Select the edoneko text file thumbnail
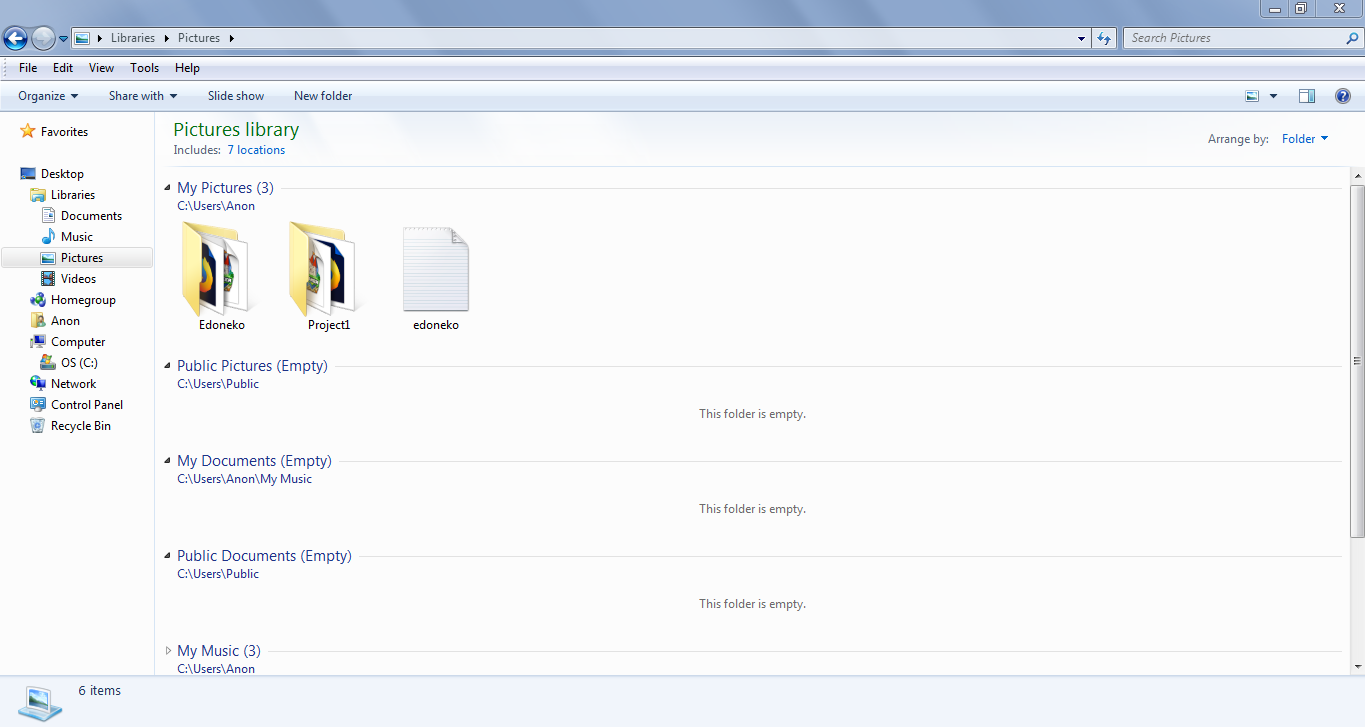This screenshot has width=1365, height=727. (436, 270)
